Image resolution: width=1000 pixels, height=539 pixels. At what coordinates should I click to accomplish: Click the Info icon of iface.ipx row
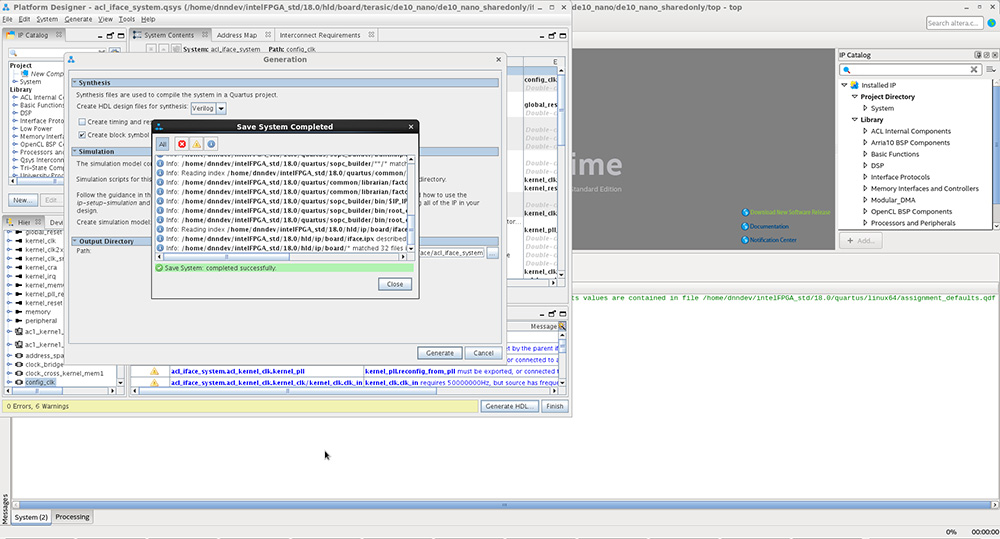click(160, 239)
